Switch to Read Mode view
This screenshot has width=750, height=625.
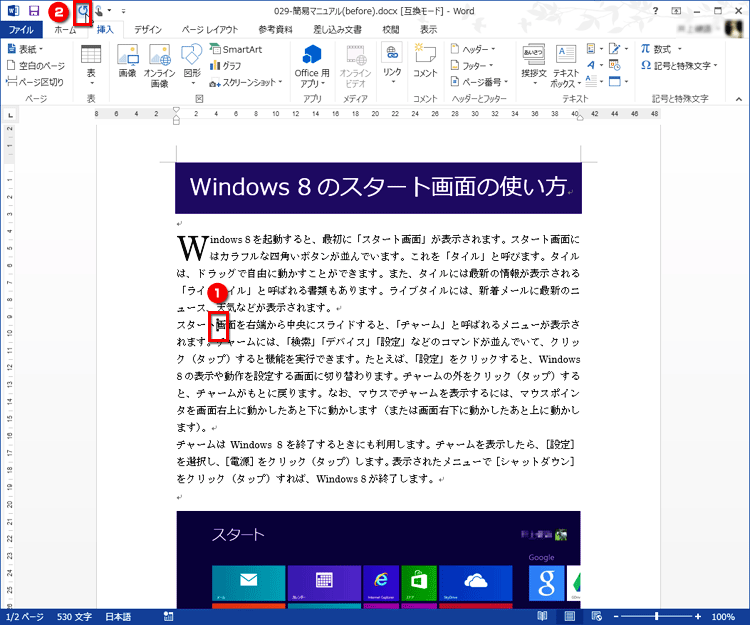pos(542,616)
